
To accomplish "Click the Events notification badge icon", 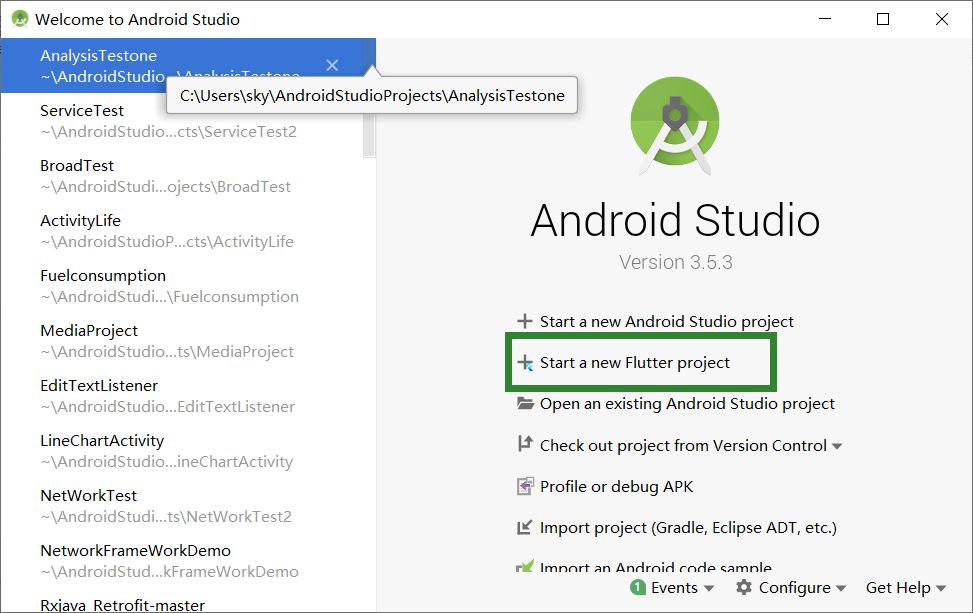I will [x=638, y=587].
